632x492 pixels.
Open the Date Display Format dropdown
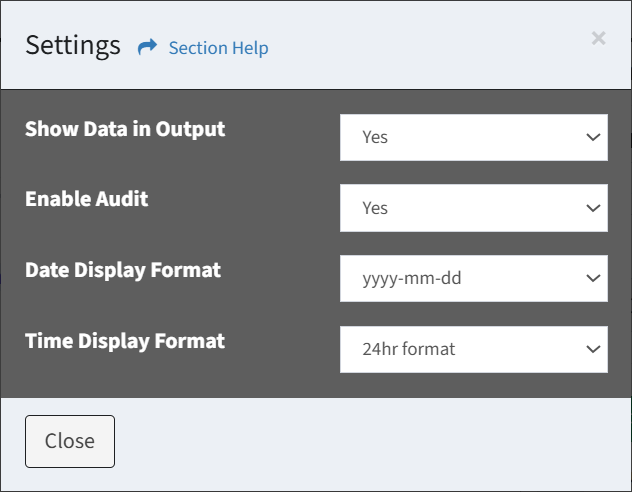[474, 278]
